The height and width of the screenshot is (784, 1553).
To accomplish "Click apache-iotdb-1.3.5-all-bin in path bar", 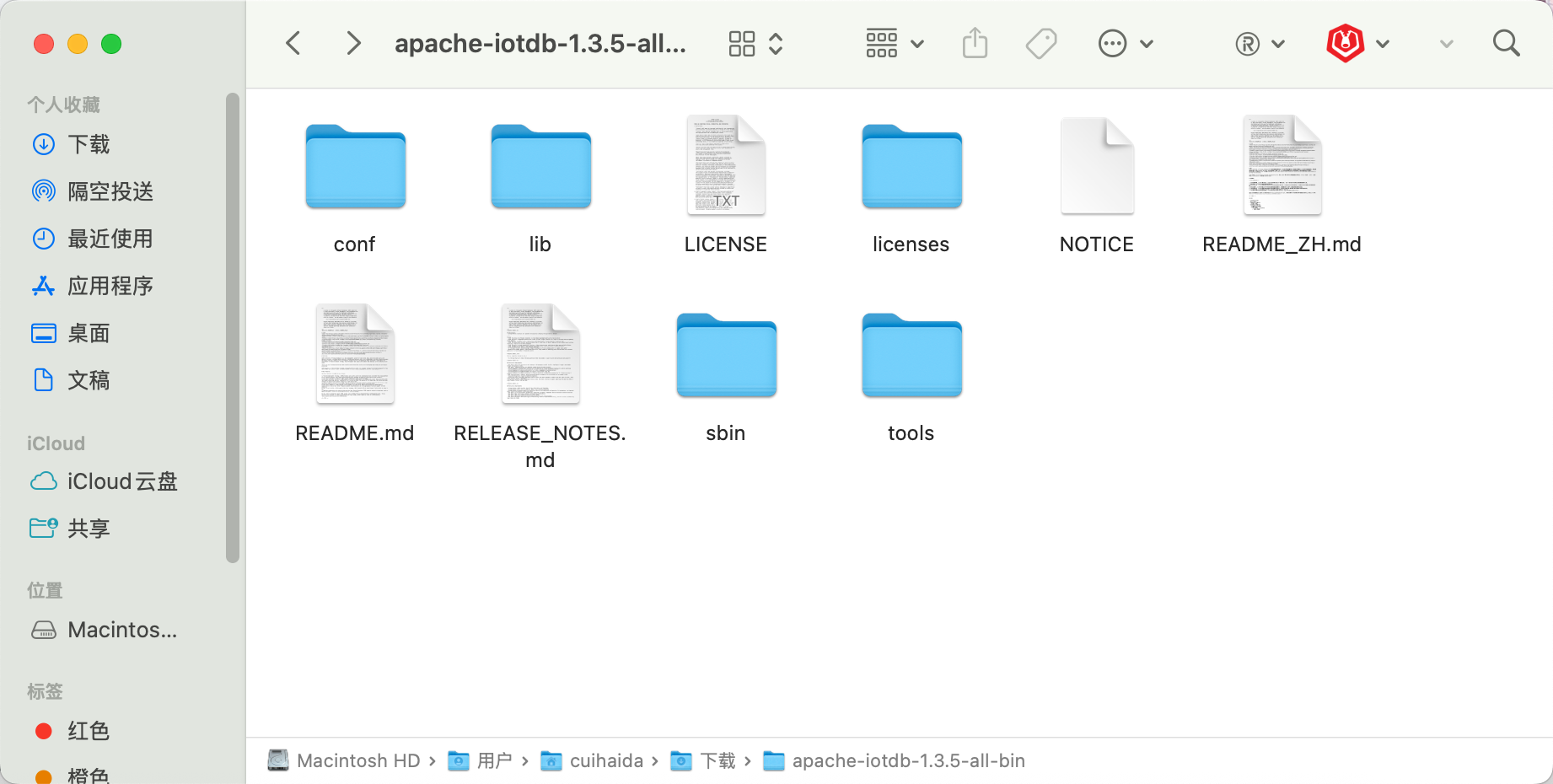I will pos(894,760).
